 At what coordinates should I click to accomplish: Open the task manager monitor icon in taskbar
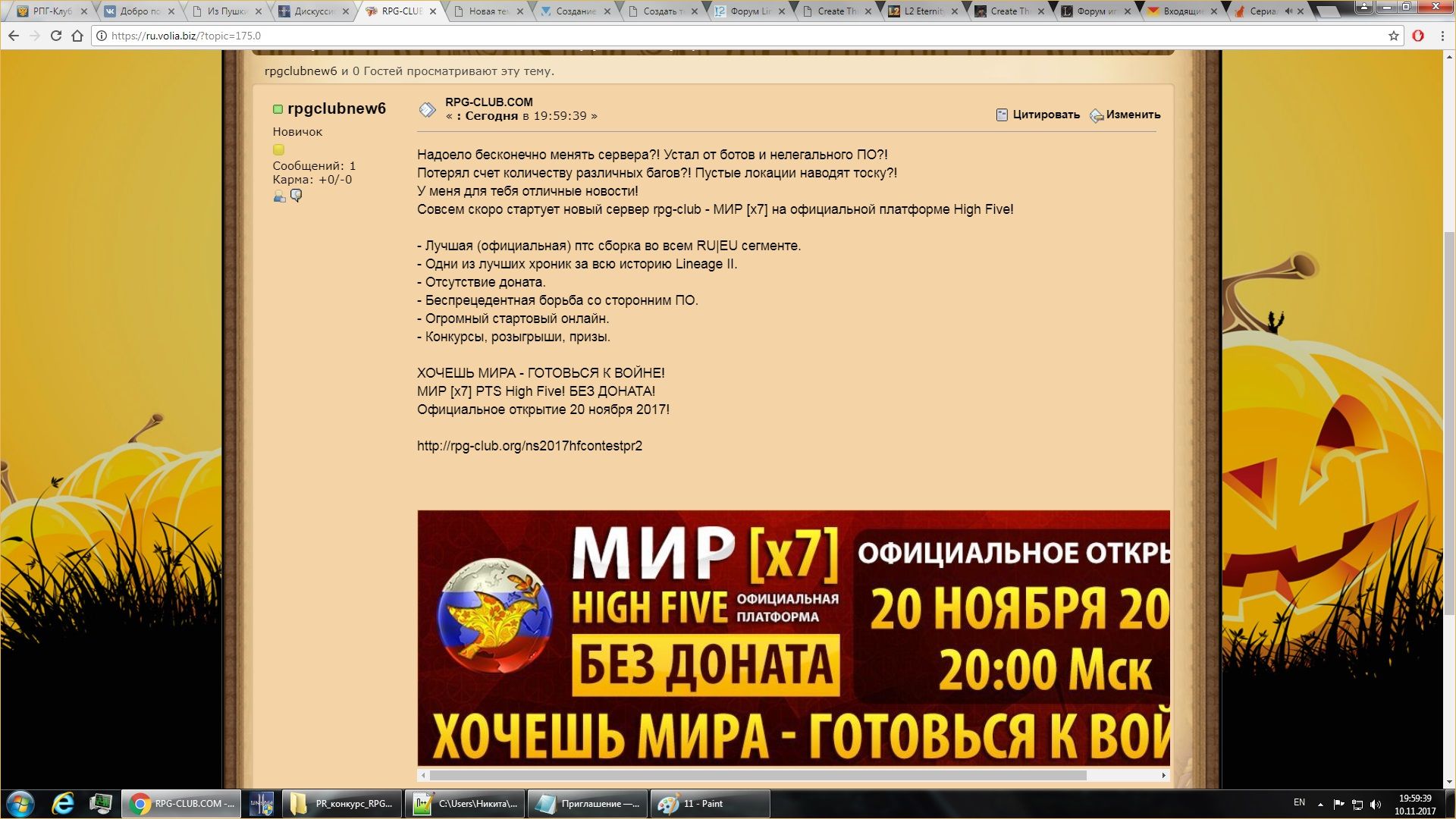point(101,804)
